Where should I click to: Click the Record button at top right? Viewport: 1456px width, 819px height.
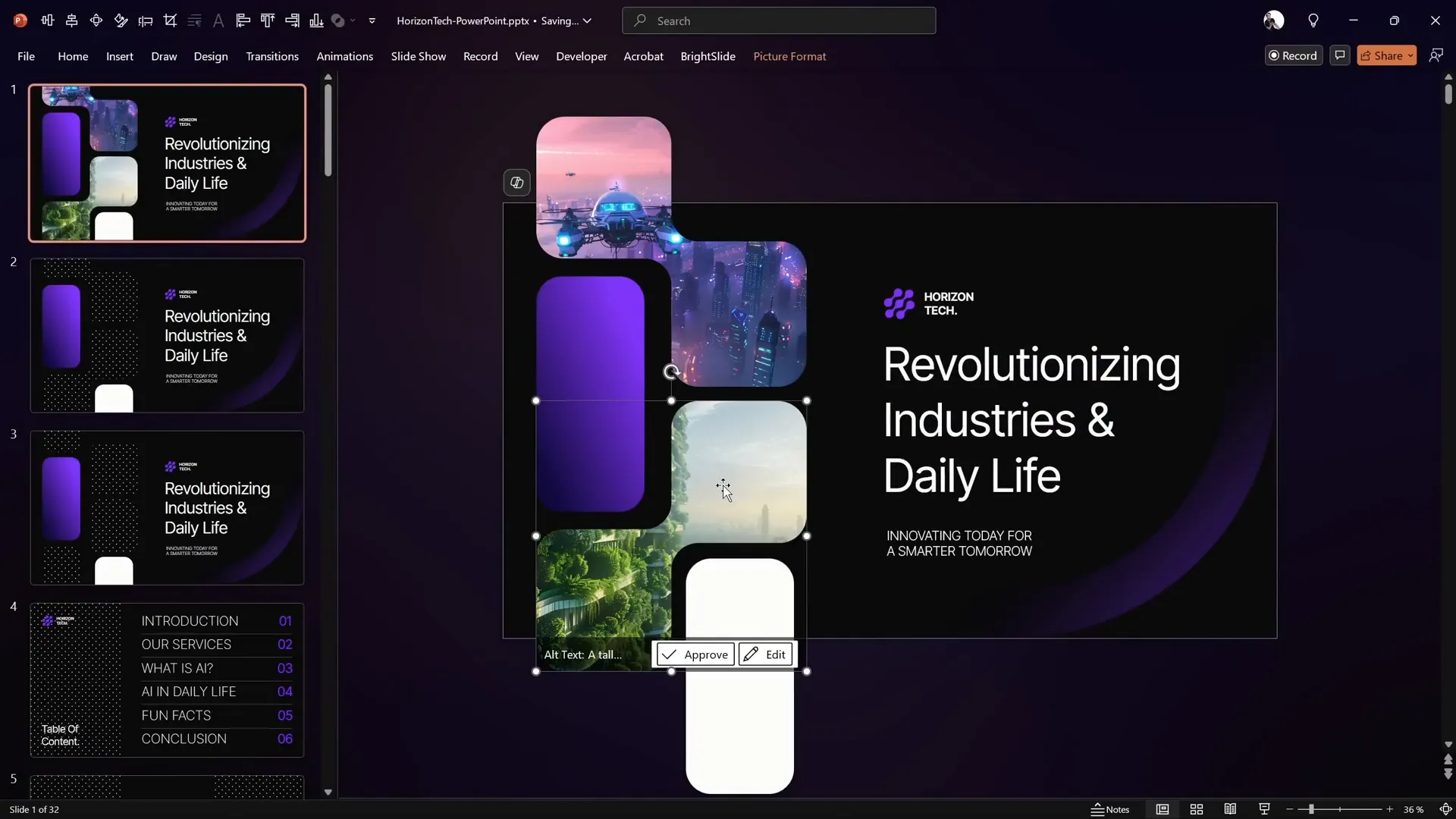[x=1293, y=55]
